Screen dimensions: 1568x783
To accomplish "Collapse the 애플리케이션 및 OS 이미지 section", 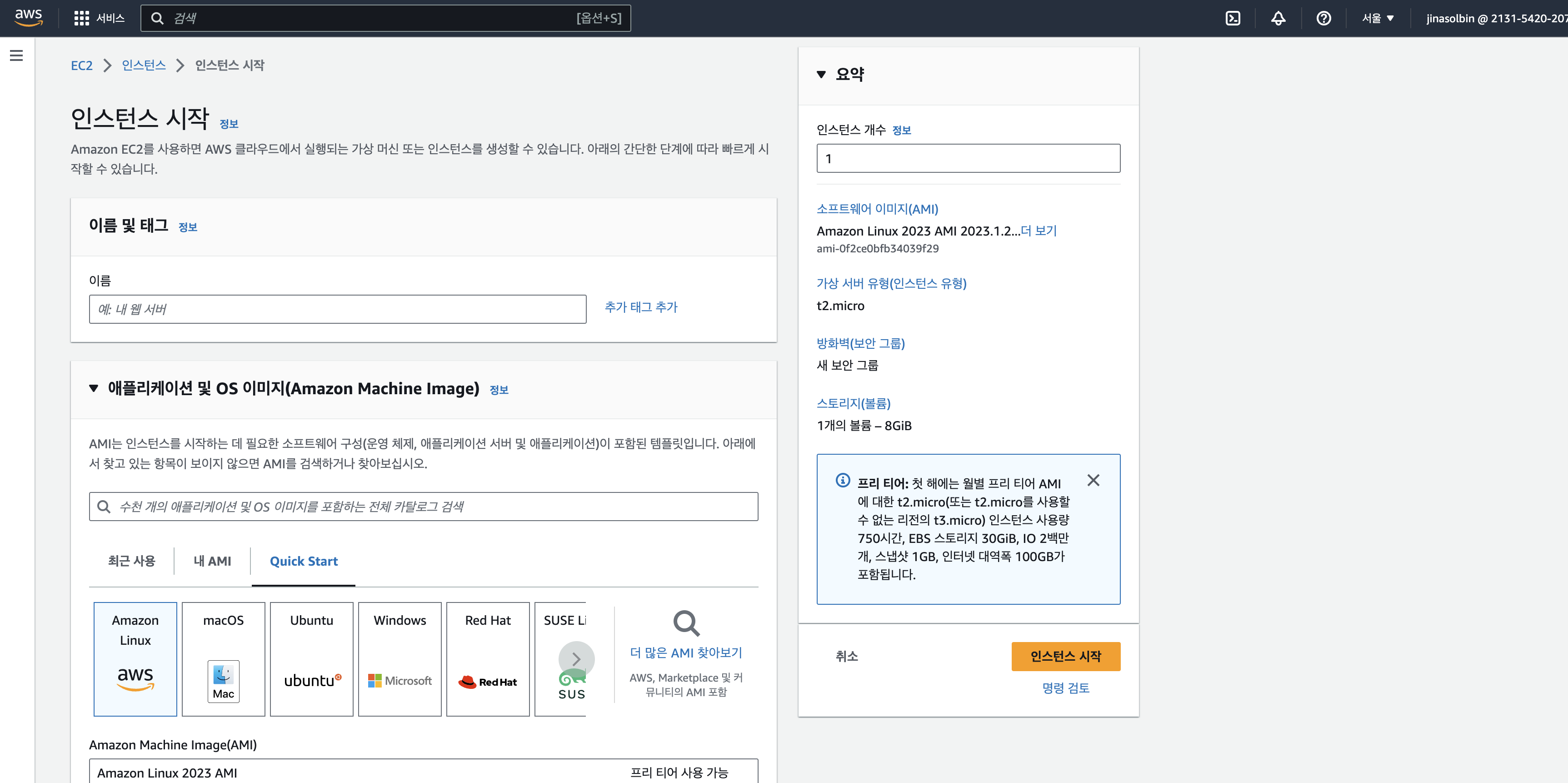I will pos(94,388).
